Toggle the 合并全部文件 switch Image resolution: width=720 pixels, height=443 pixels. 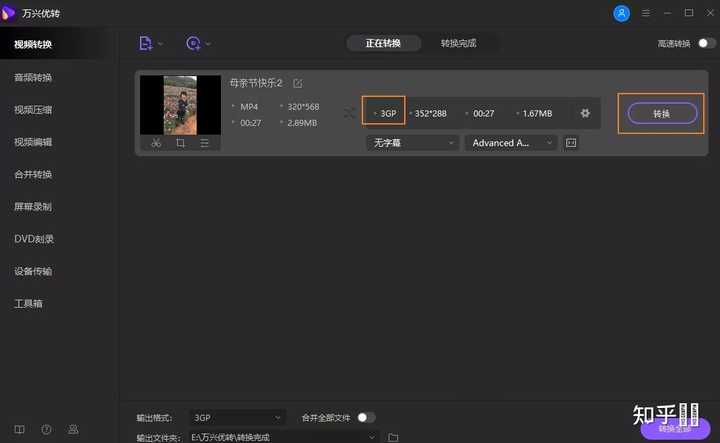click(x=366, y=417)
